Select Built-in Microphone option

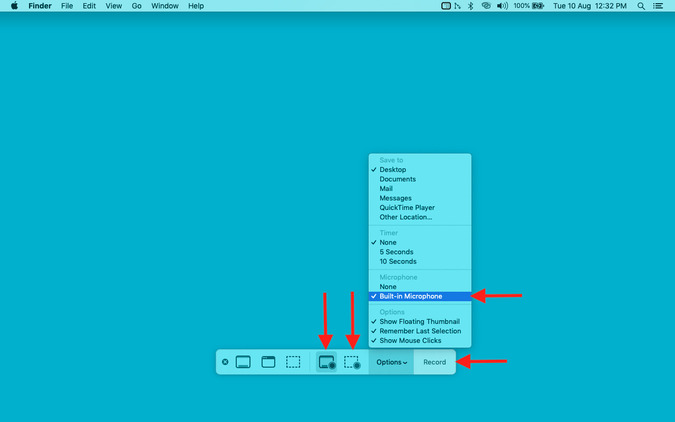tap(420, 296)
